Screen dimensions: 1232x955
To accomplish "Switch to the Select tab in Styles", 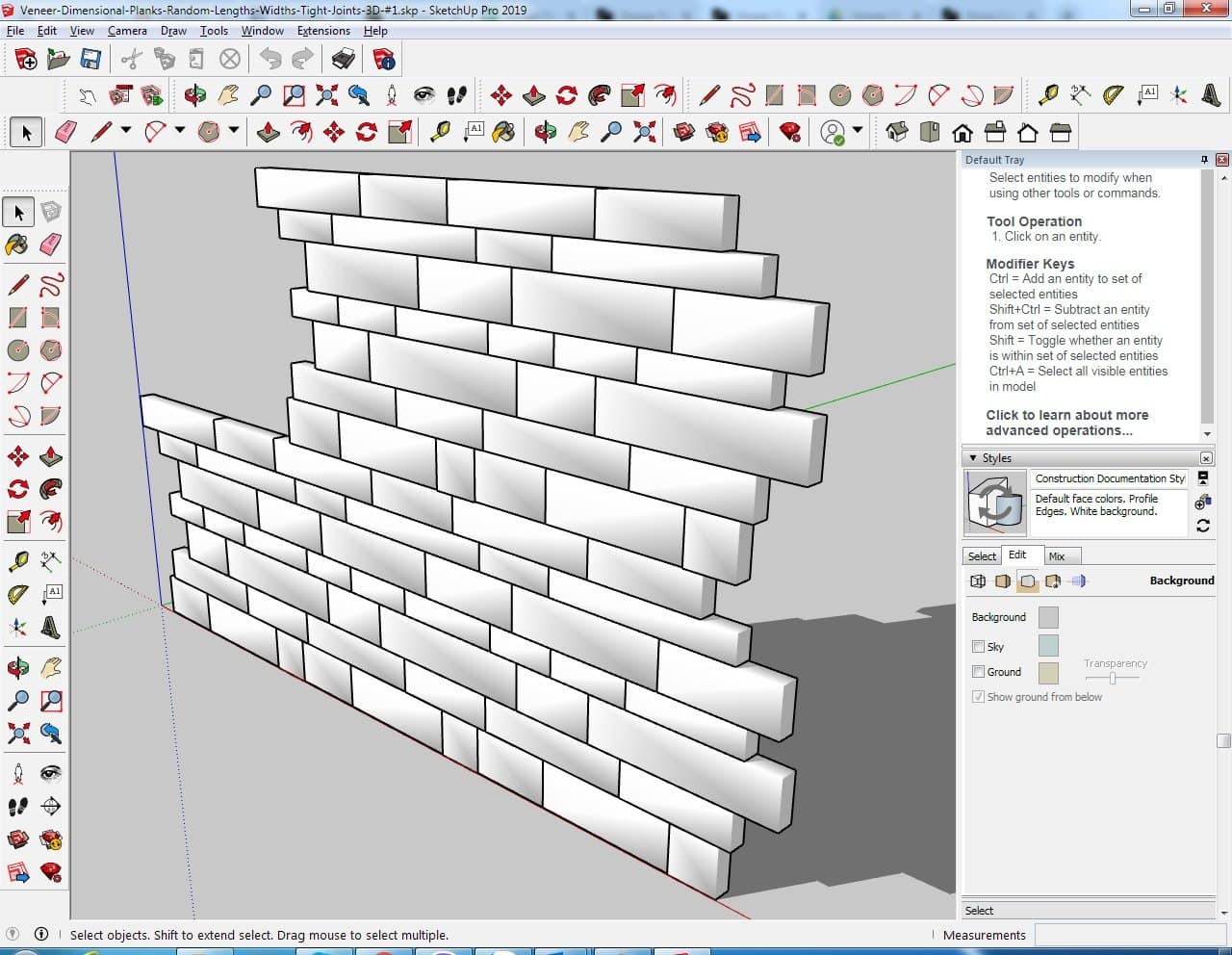I will (982, 556).
